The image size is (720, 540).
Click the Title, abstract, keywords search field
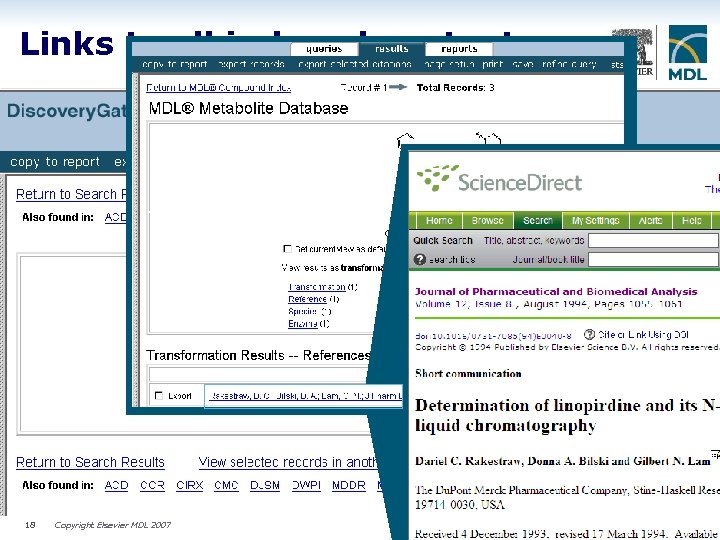tap(653, 240)
